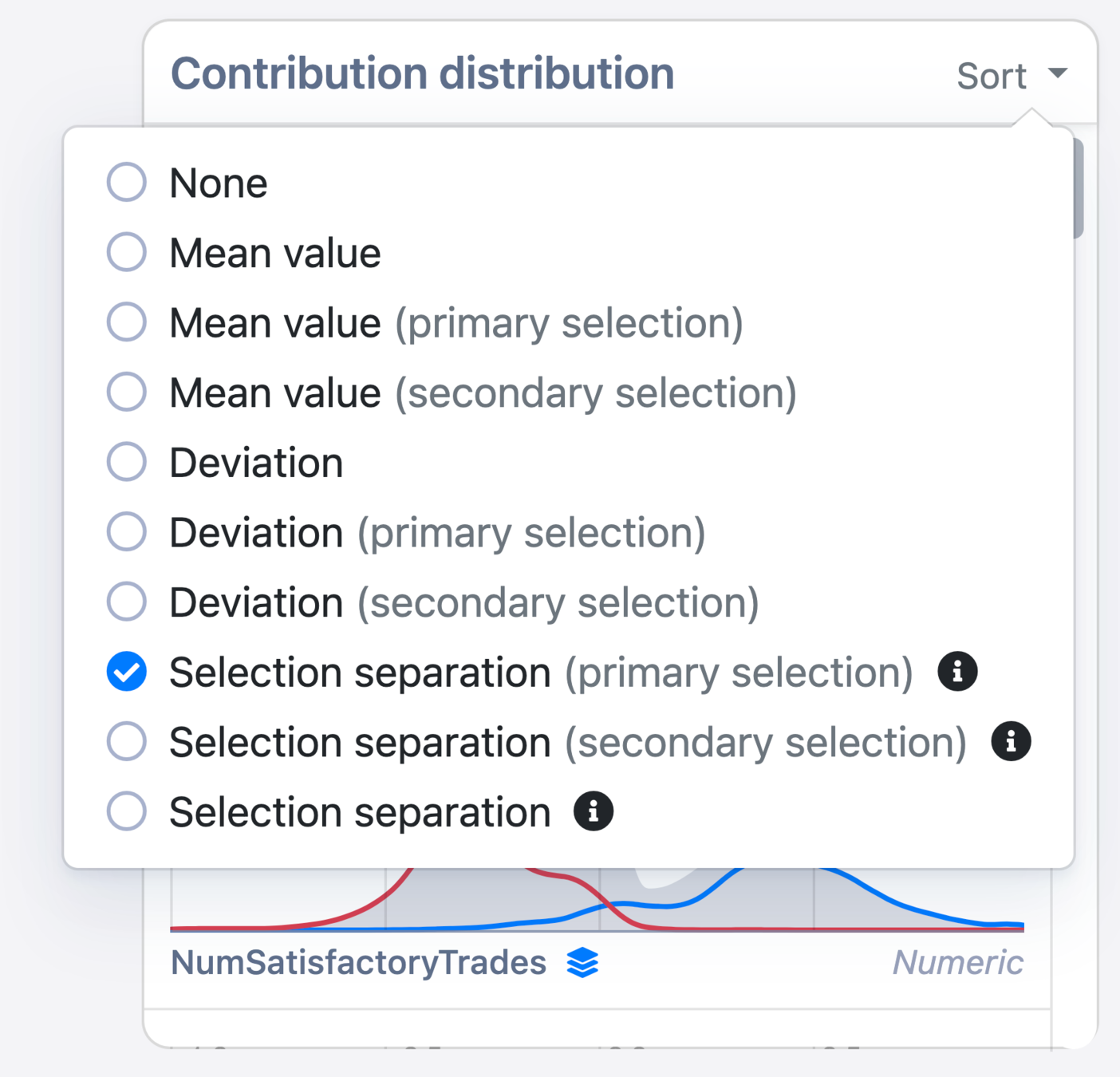Click checked Selection separation (primary selection) radio

click(127, 671)
